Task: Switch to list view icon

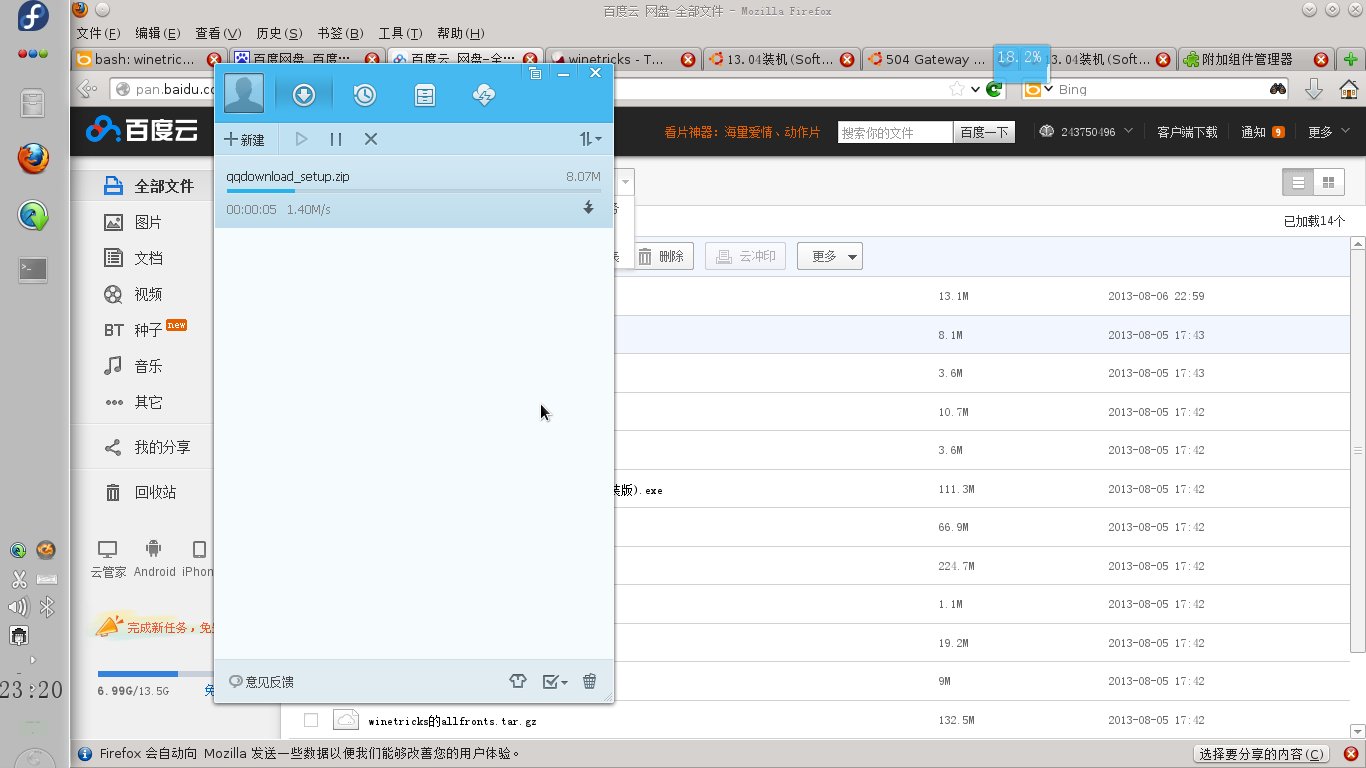Action: (1298, 182)
